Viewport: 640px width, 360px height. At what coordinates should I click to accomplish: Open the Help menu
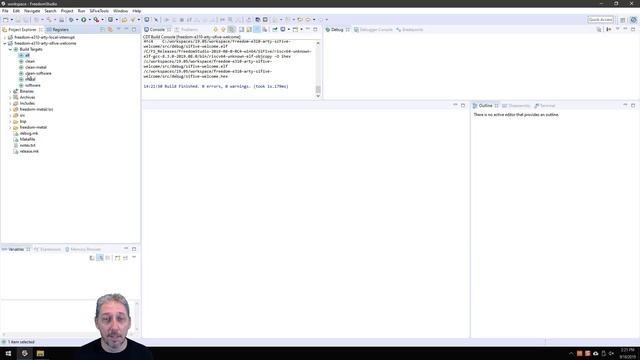137,11
